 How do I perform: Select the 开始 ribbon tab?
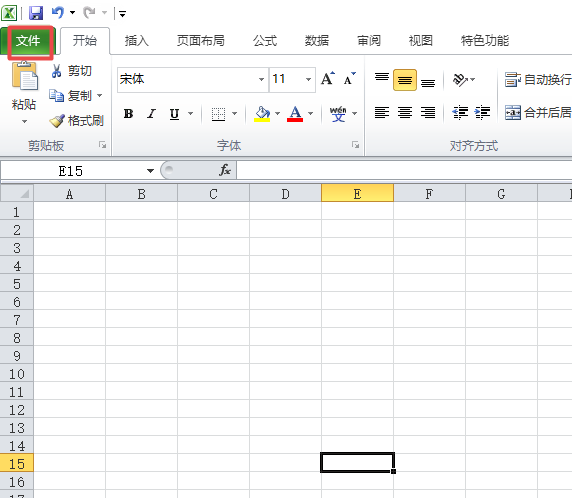pyautogui.click(x=85, y=41)
